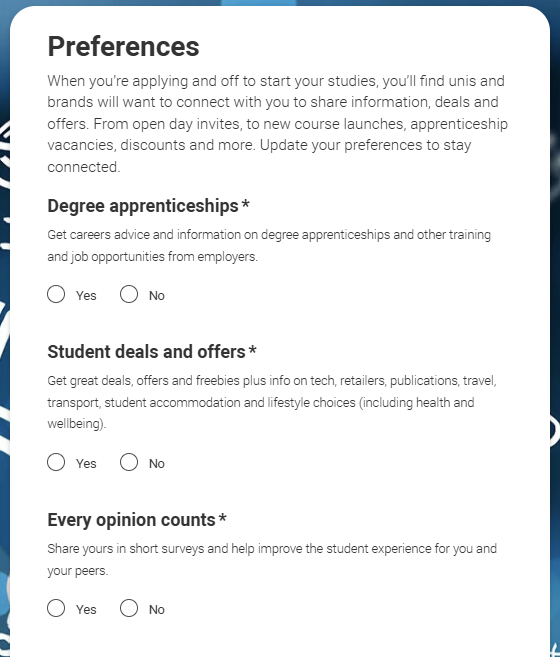
Task: Click the careers advice description text
Action: tap(269, 246)
